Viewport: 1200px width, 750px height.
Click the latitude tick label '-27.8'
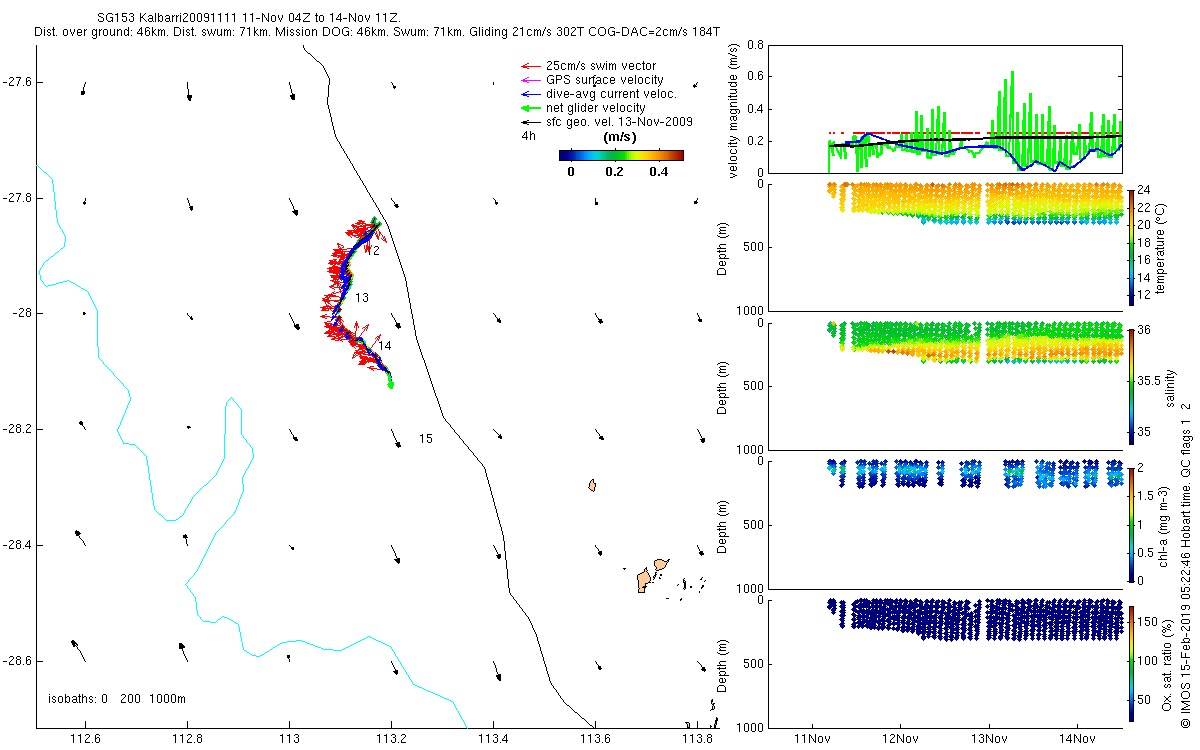19,197
